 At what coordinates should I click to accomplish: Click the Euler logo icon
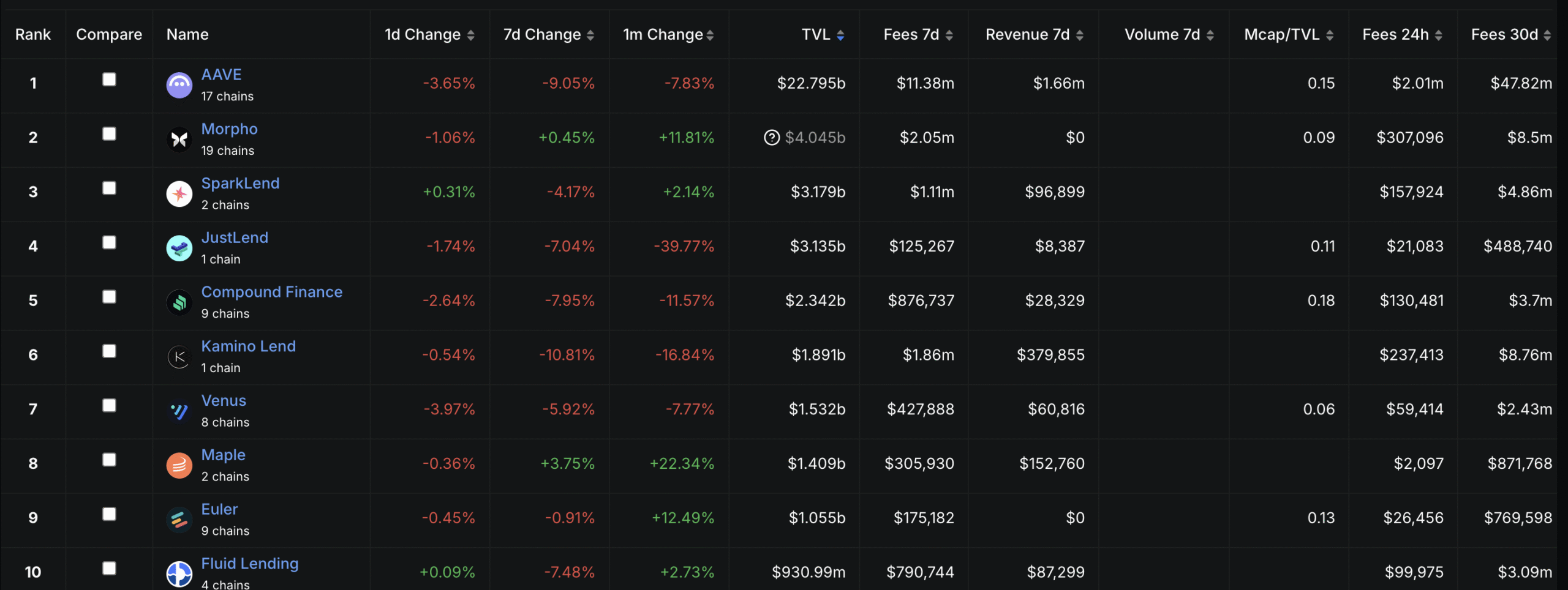click(179, 520)
